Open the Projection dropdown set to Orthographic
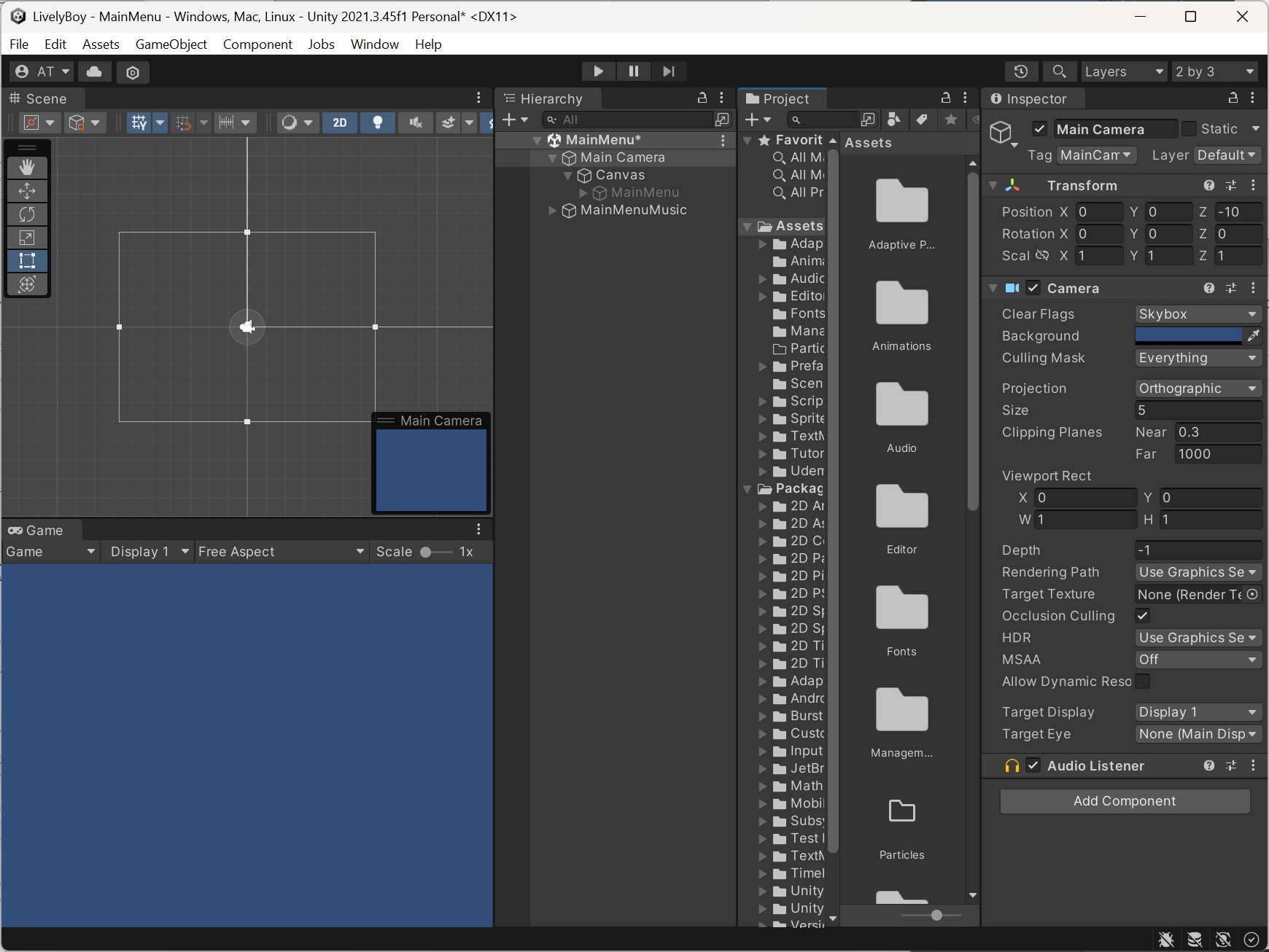This screenshot has width=1269, height=952. tap(1197, 388)
